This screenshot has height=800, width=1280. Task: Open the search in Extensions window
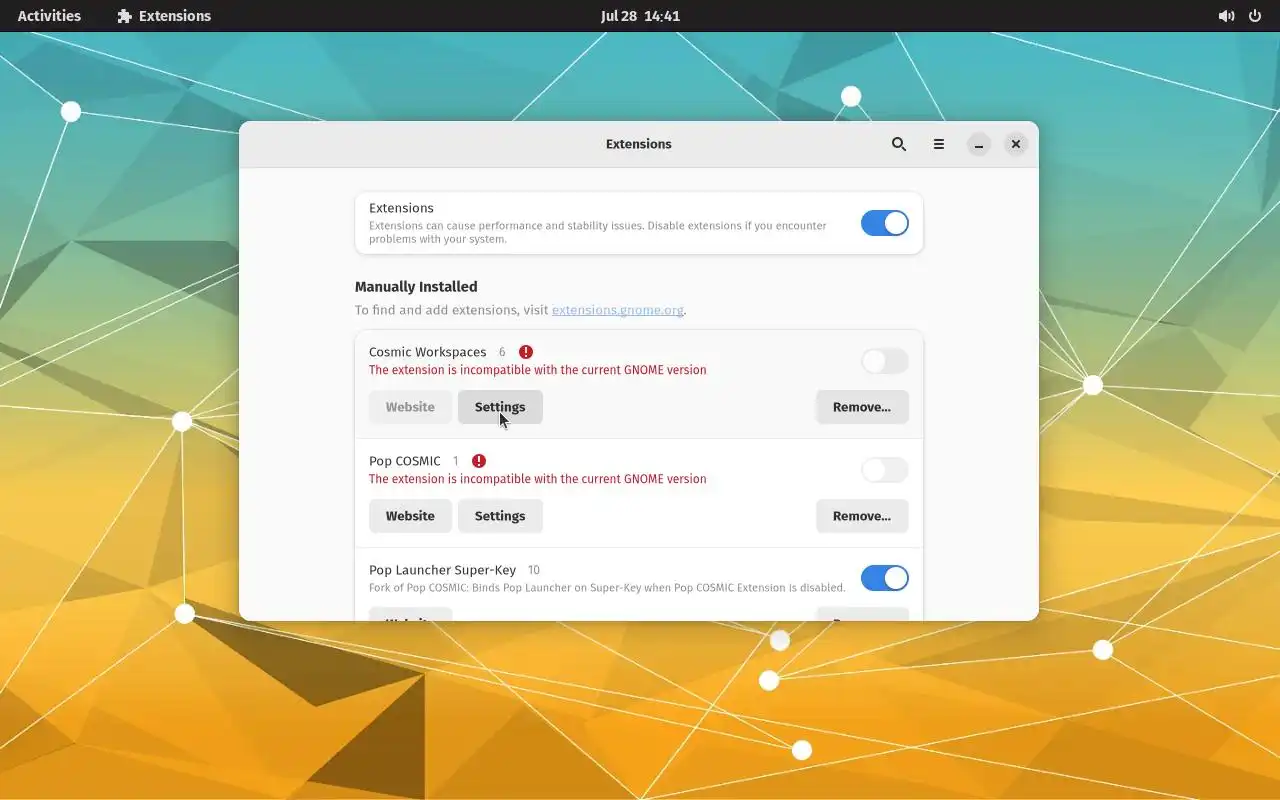899,144
